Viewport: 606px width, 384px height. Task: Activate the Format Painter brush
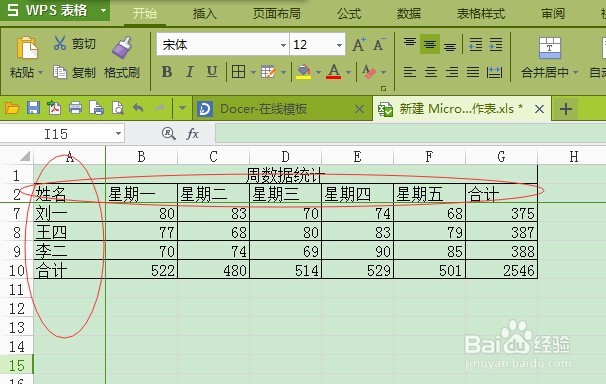point(122,47)
